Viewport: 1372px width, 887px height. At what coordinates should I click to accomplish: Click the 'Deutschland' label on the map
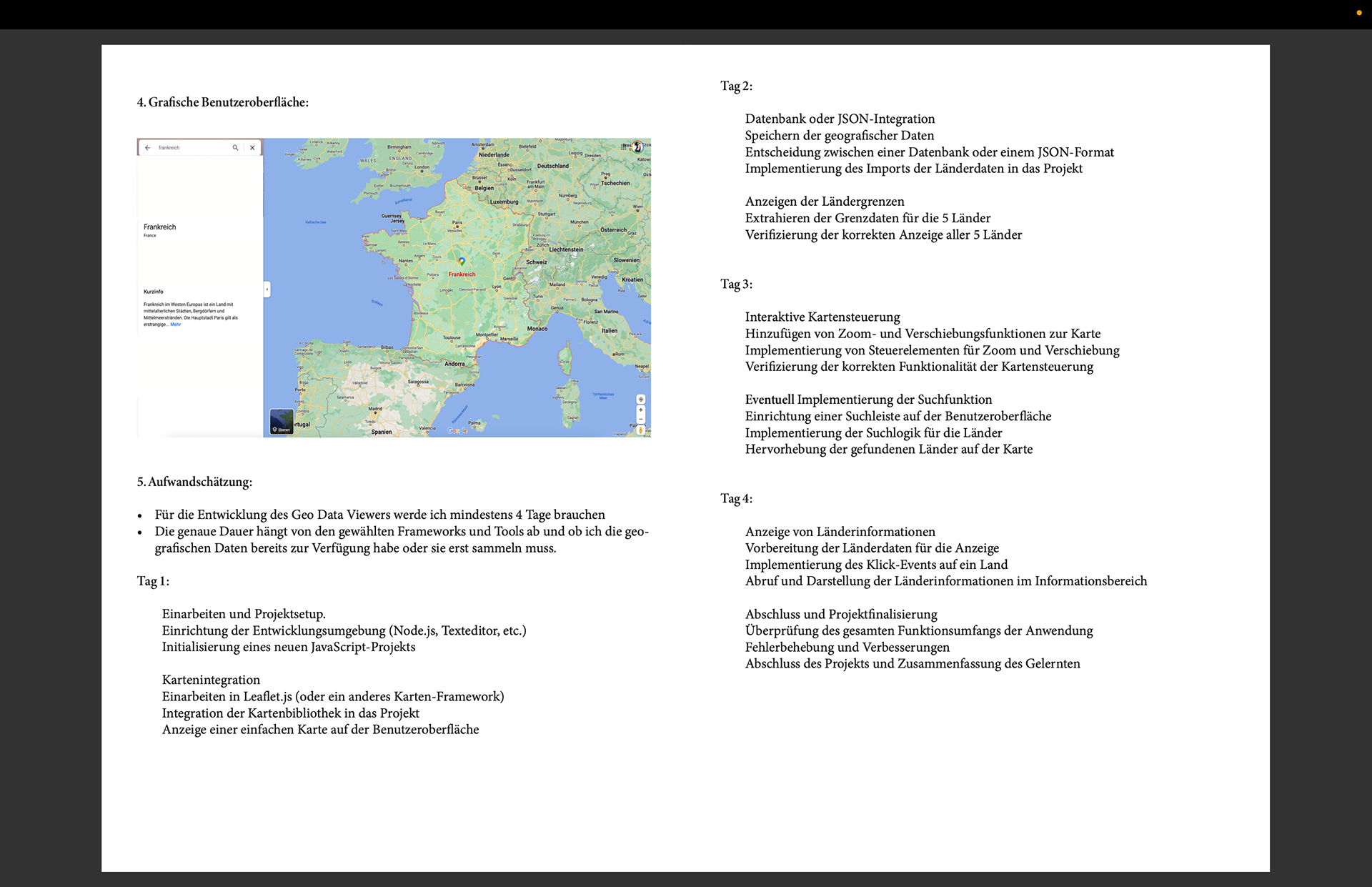pyautogui.click(x=553, y=166)
